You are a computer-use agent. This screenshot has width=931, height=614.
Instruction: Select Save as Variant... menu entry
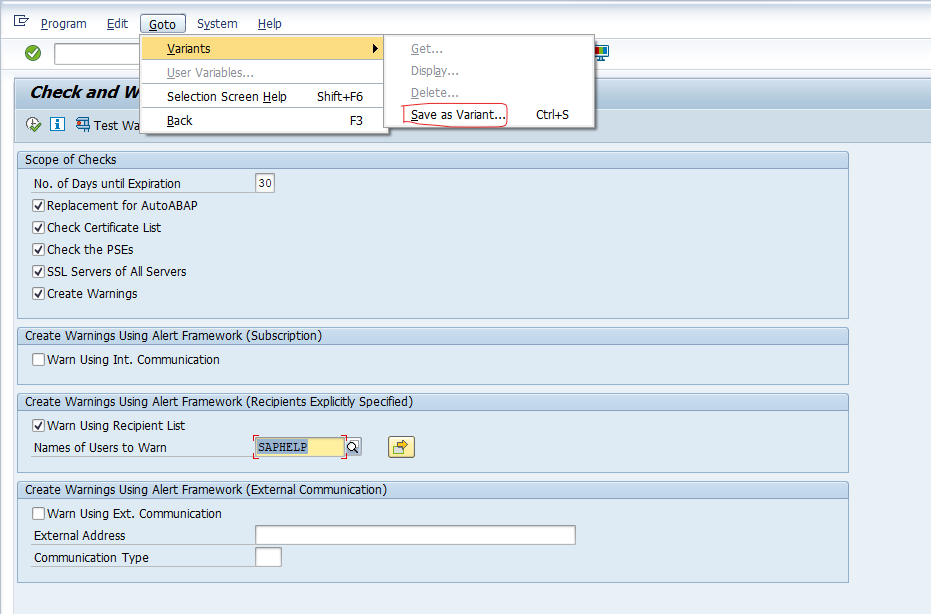click(x=458, y=115)
